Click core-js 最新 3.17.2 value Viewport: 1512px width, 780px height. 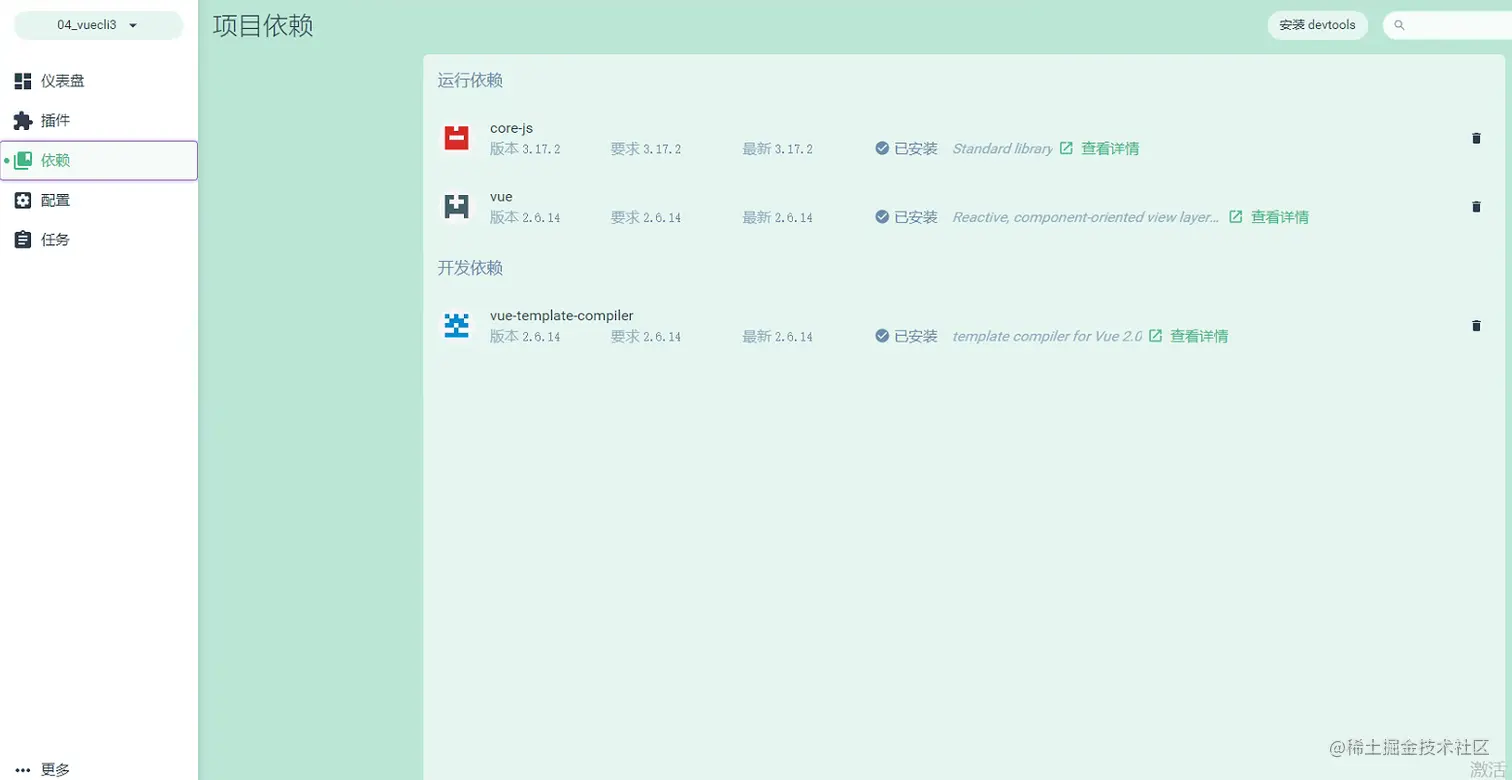click(x=778, y=149)
